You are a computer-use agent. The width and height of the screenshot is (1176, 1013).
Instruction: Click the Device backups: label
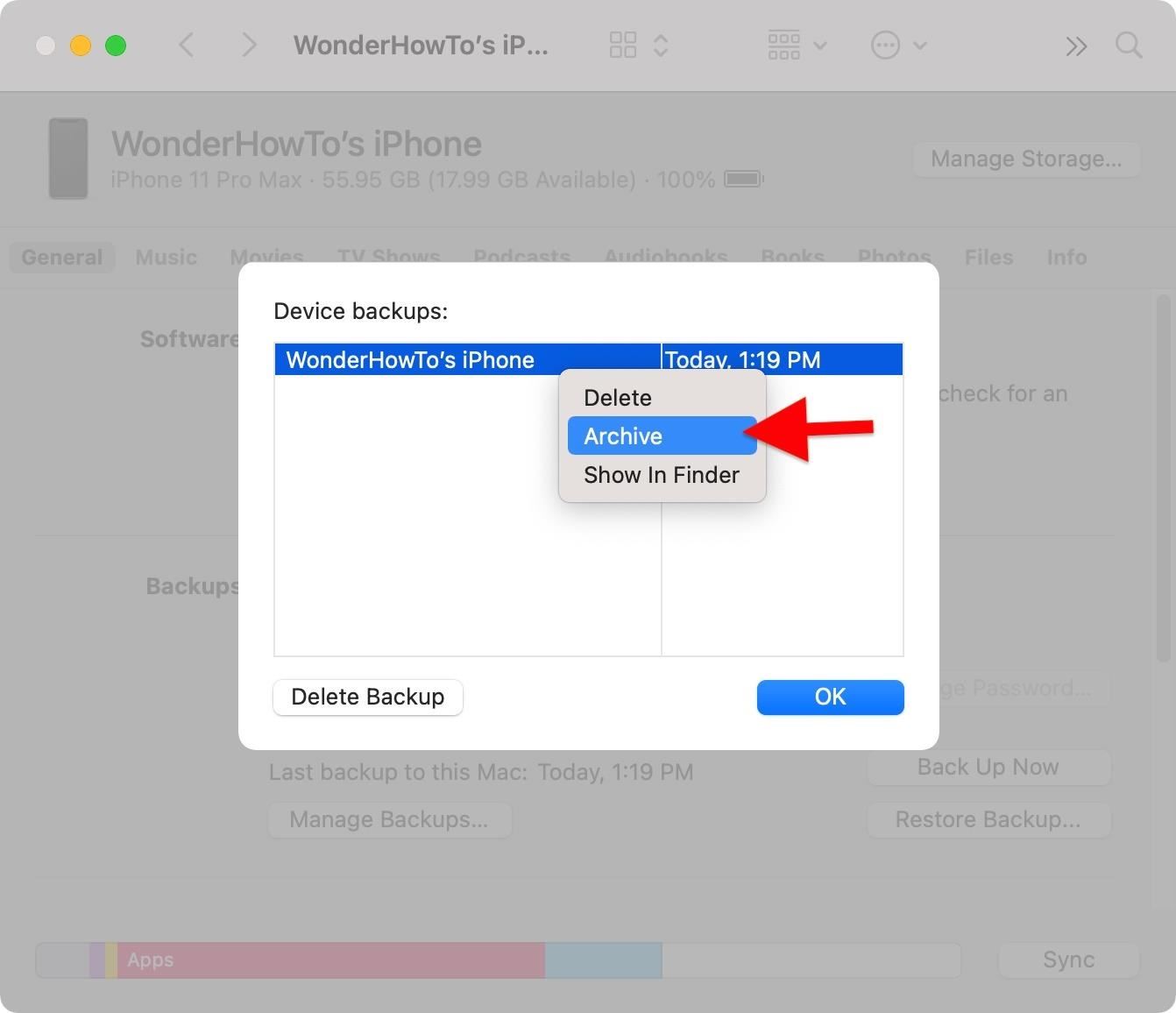point(361,311)
